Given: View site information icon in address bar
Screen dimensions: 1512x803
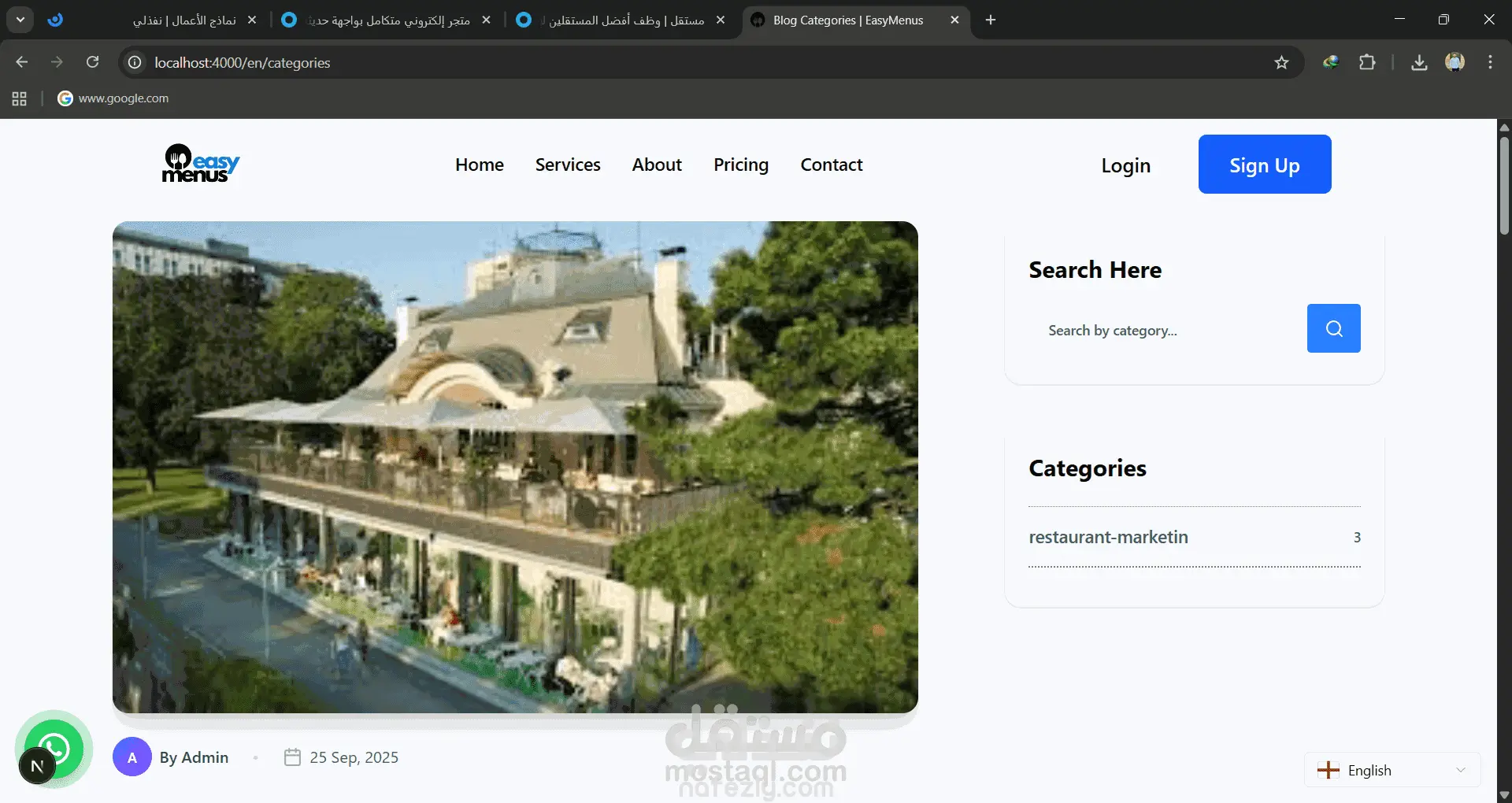Looking at the screenshot, I should tap(135, 62).
